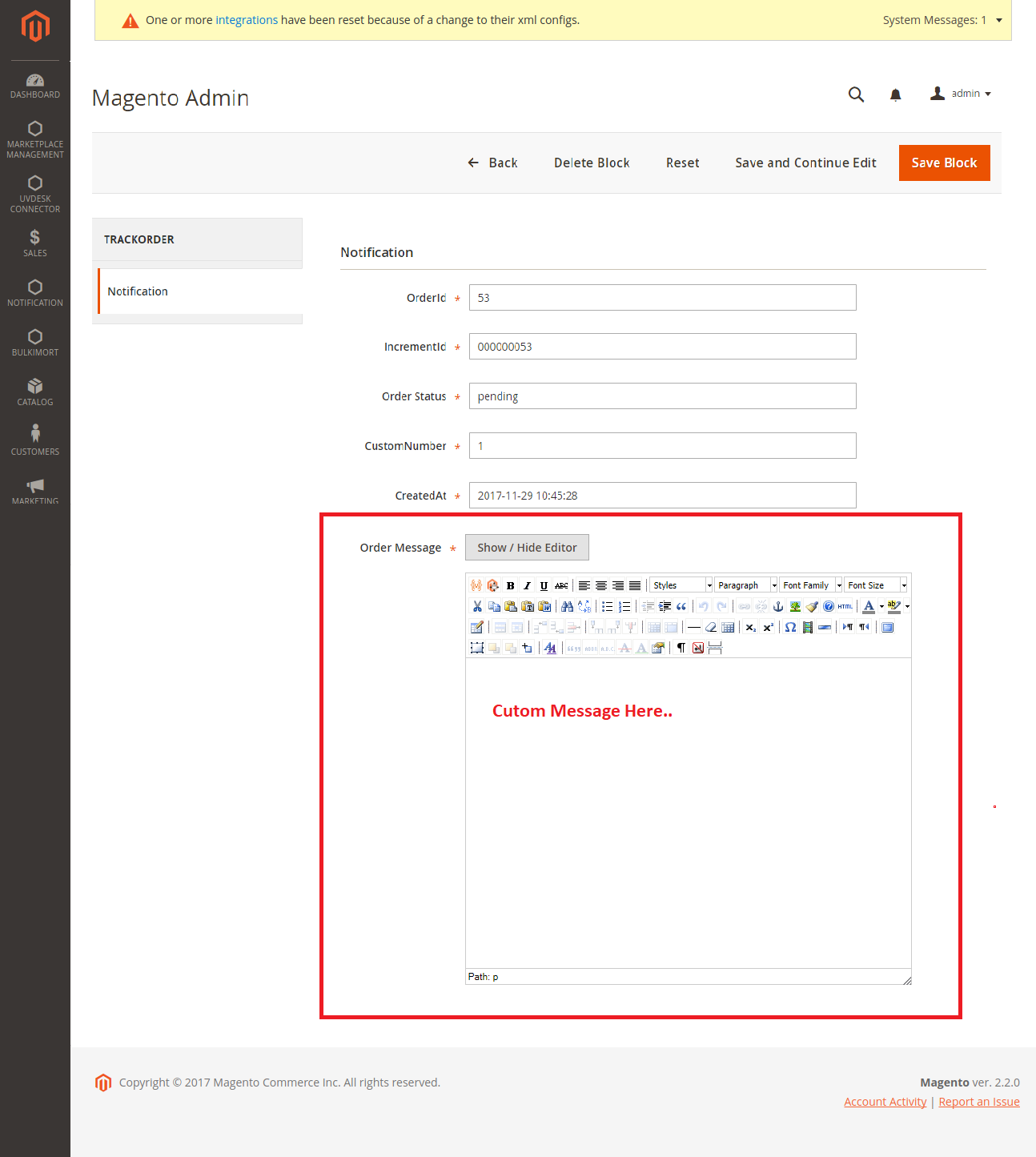The height and width of the screenshot is (1157, 1036).
Task: Toggle Bold formatting
Action: coord(511,585)
